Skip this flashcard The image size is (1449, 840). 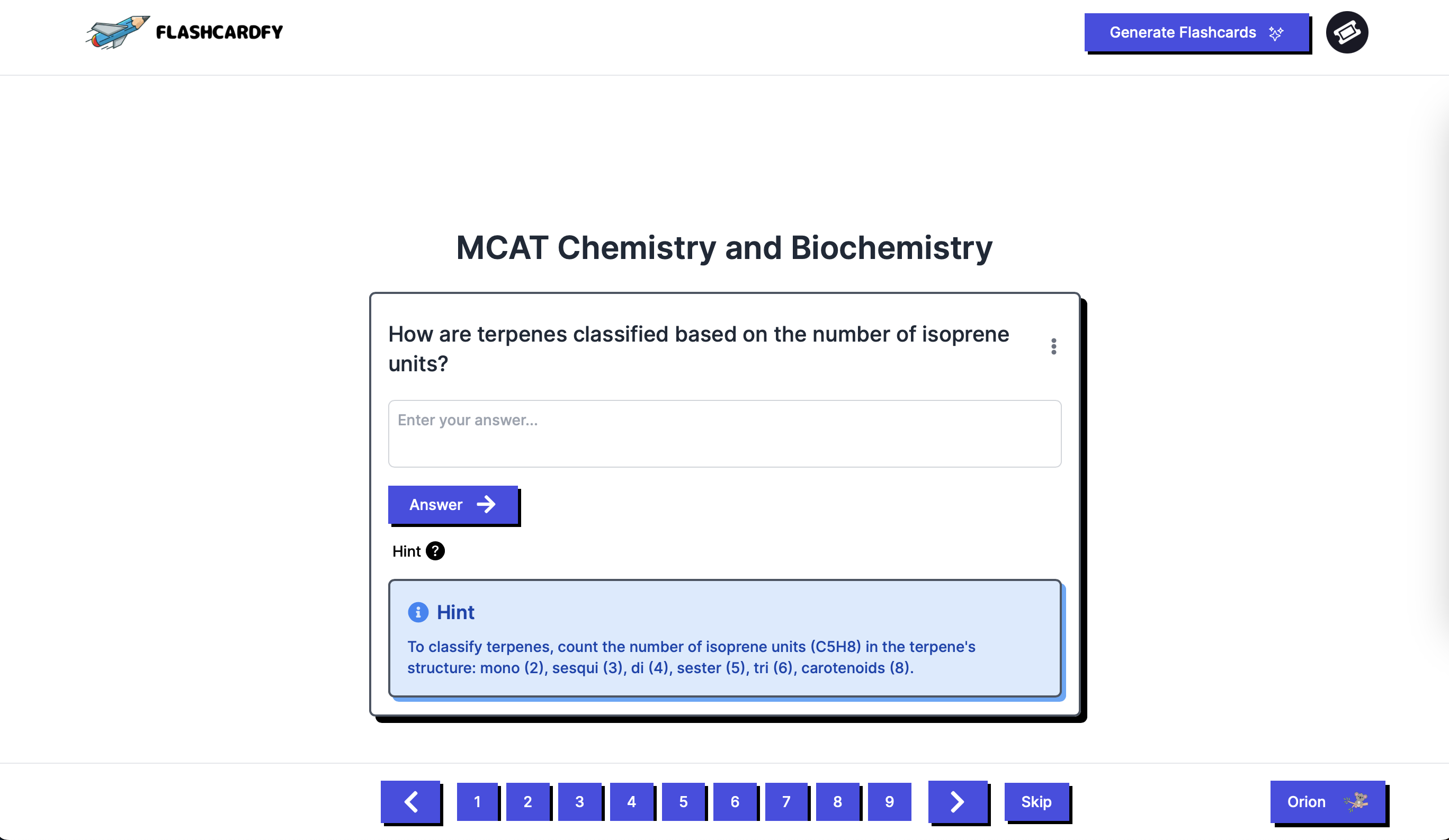[1036, 801]
